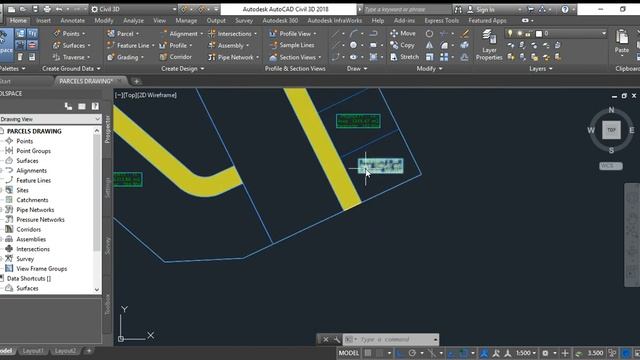Select the Alignment tool

[181, 33]
